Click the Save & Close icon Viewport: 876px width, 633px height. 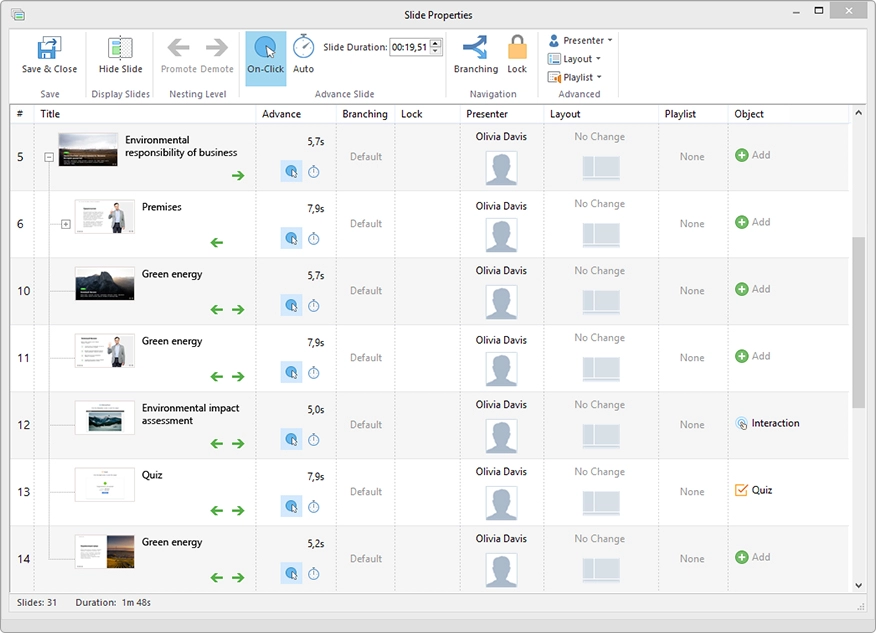pyautogui.click(x=49, y=49)
